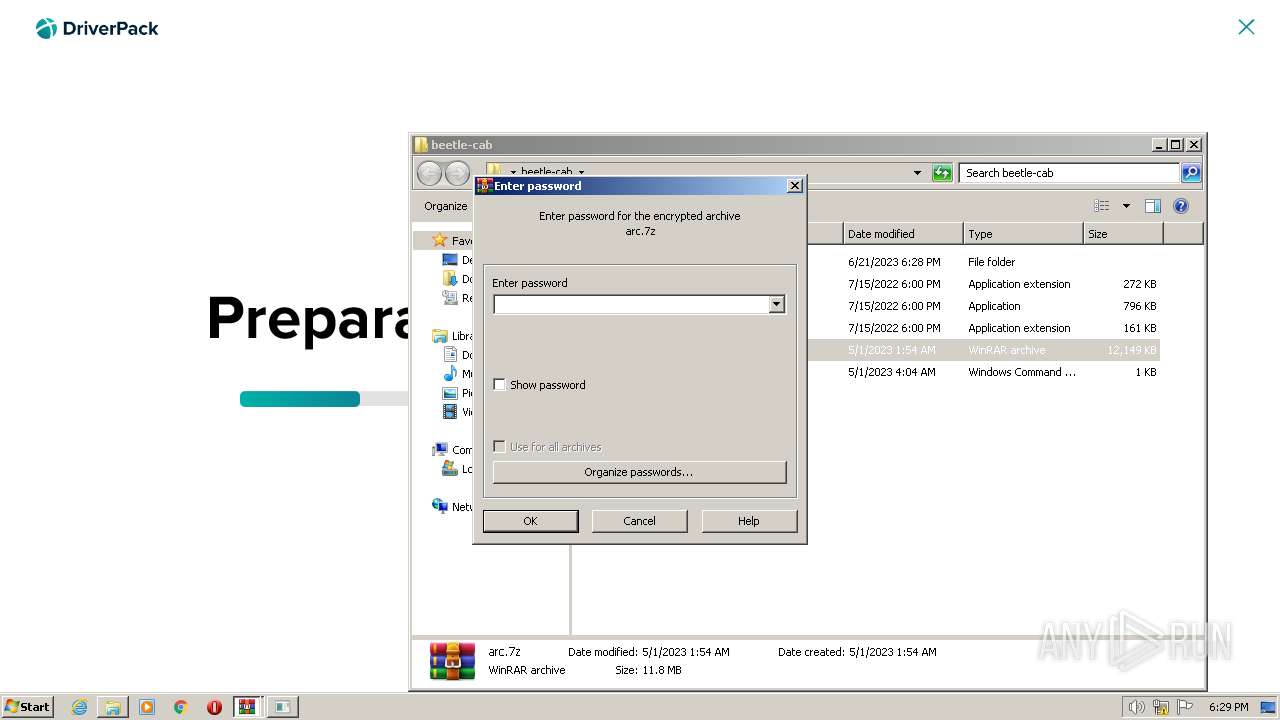Viewport: 1280px width, 720px height.
Task: Open the address bar history dropdown
Action: coord(917,173)
